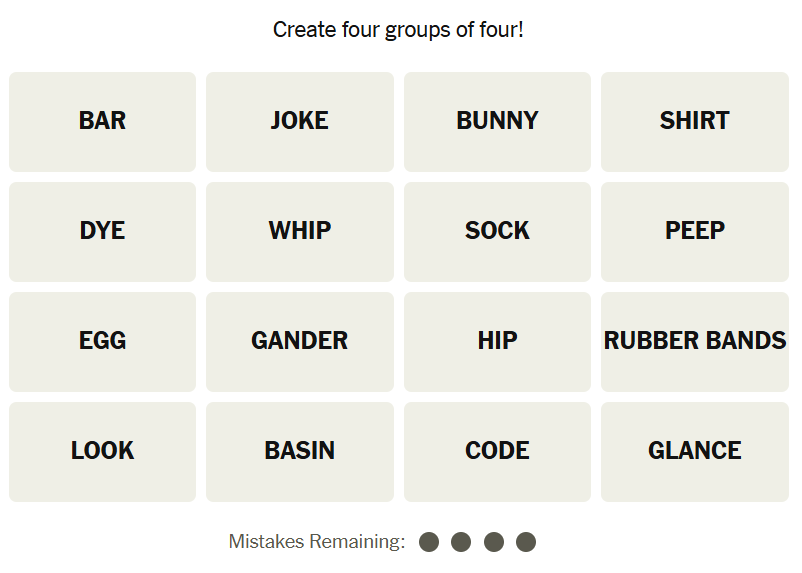
Task: Click the 'Create four groups of four!' heading
Action: [x=398, y=30]
